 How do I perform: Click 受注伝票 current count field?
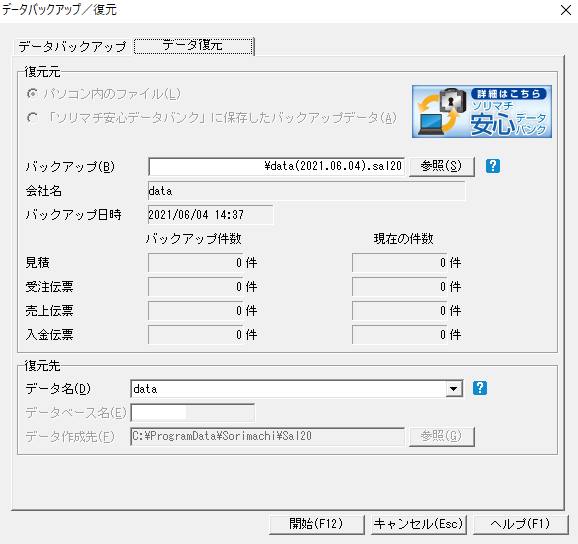tap(399, 287)
